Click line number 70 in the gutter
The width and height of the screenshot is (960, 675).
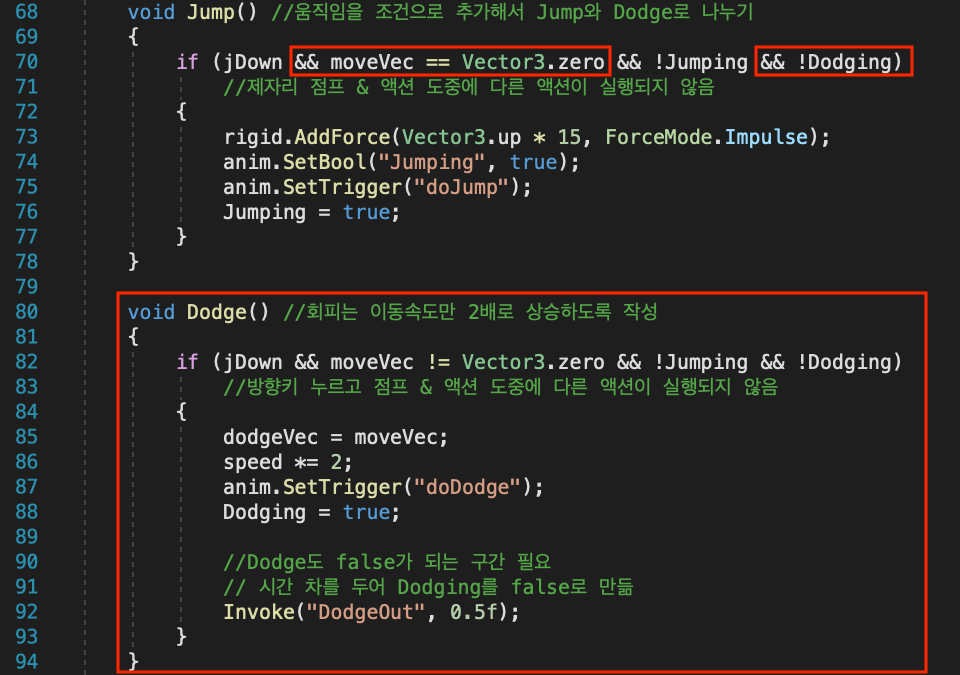click(x=26, y=62)
